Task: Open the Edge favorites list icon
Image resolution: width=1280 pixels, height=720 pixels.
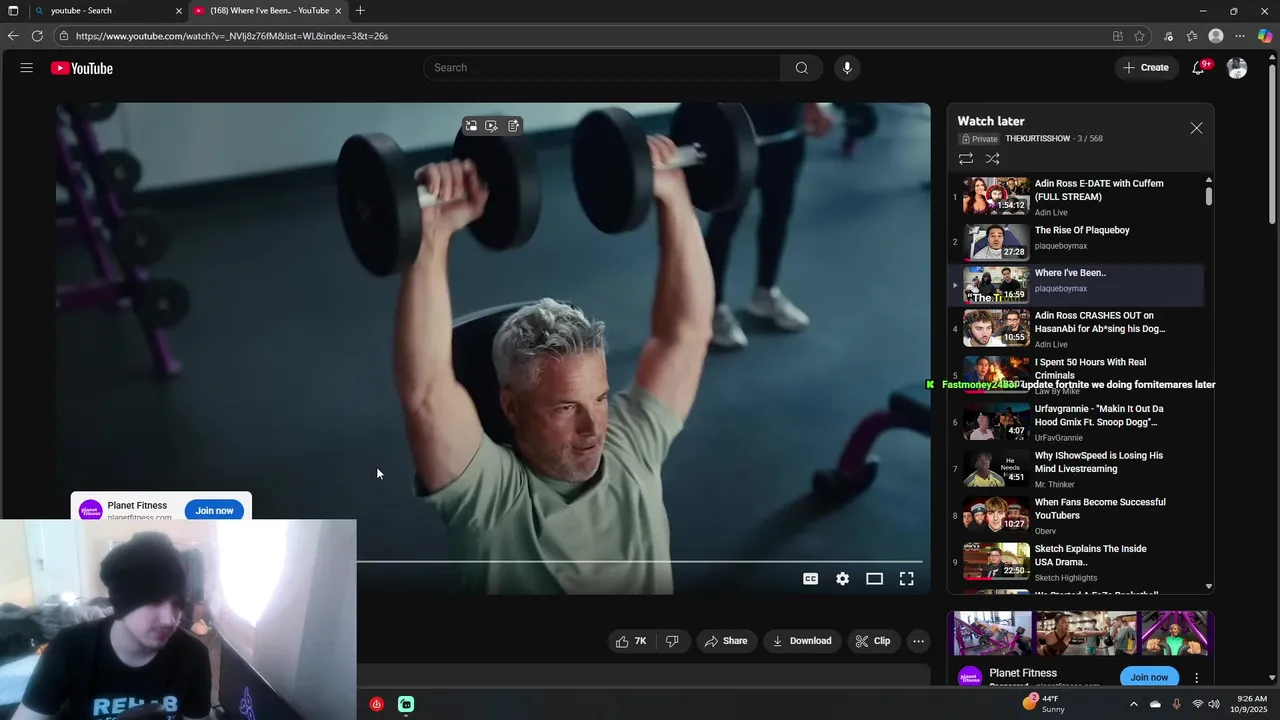Action: [x=1192, y=36]
